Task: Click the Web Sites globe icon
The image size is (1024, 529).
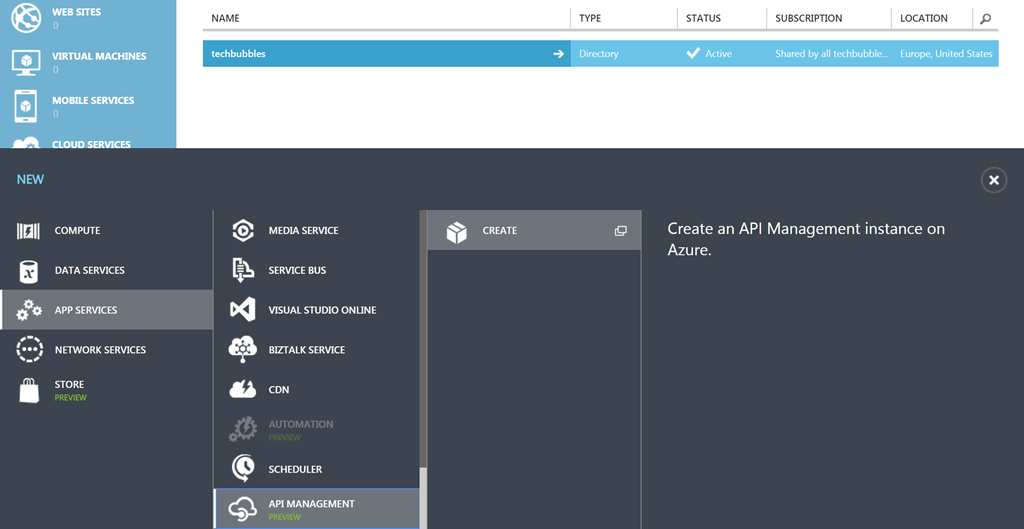Action: pos(25,18)
